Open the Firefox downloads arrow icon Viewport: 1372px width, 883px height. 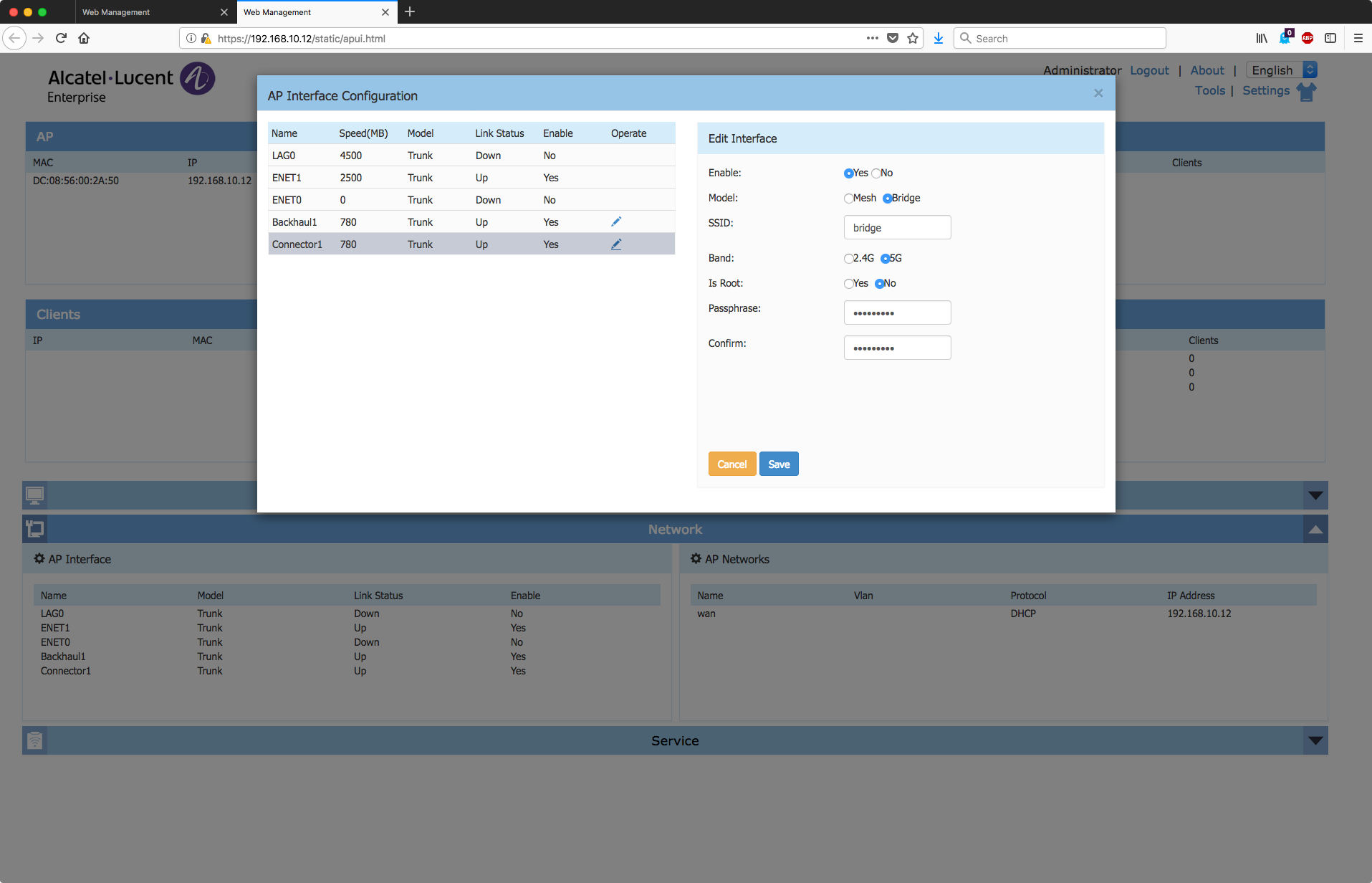[x=938, y=38]
